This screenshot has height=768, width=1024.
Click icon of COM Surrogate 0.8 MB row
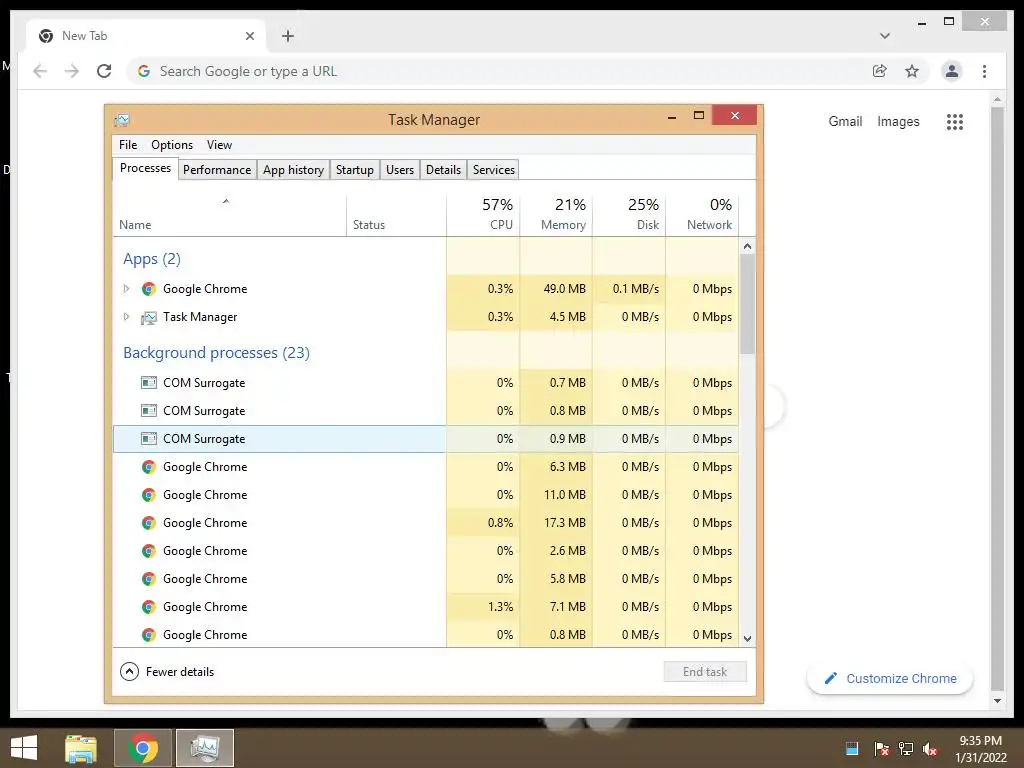coord(149,411)
